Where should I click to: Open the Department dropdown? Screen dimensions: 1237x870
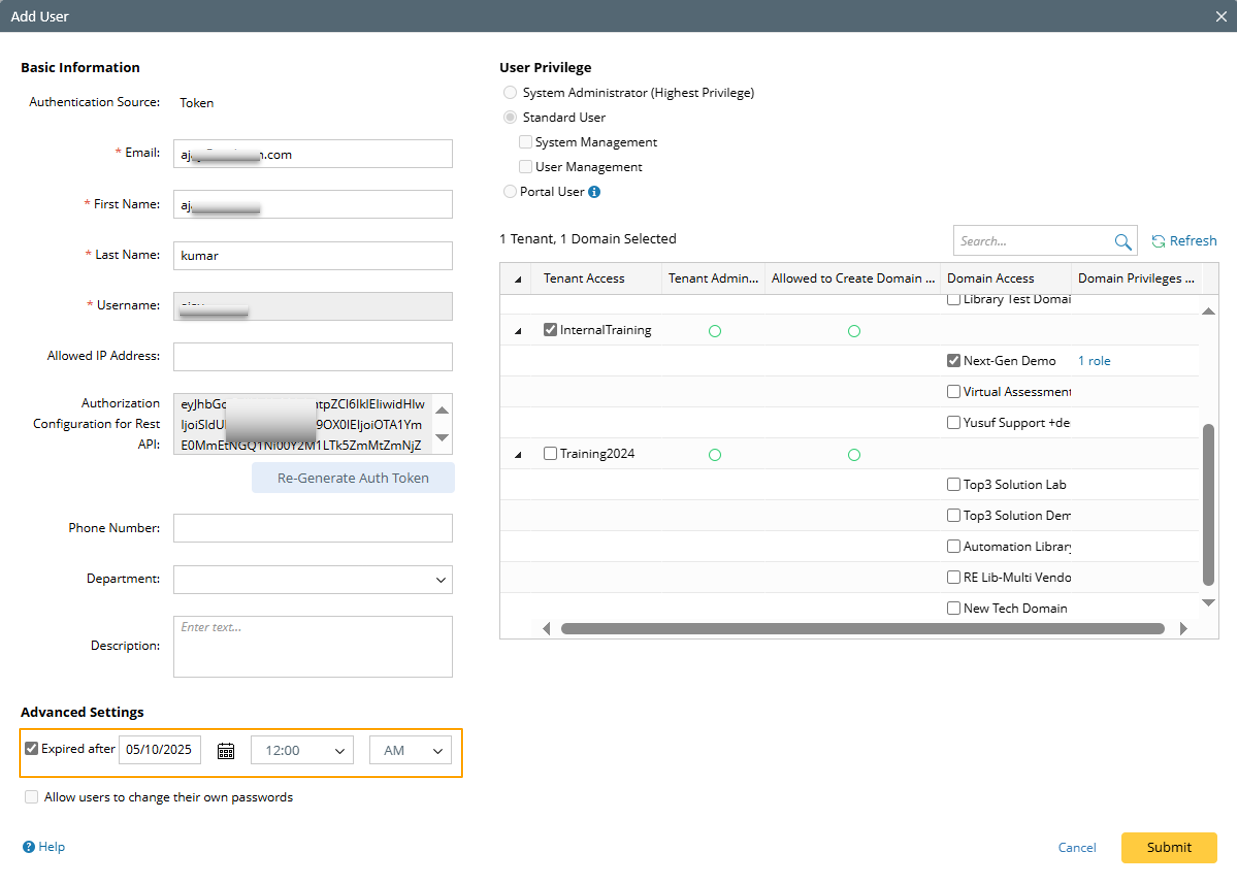point(312,580)
